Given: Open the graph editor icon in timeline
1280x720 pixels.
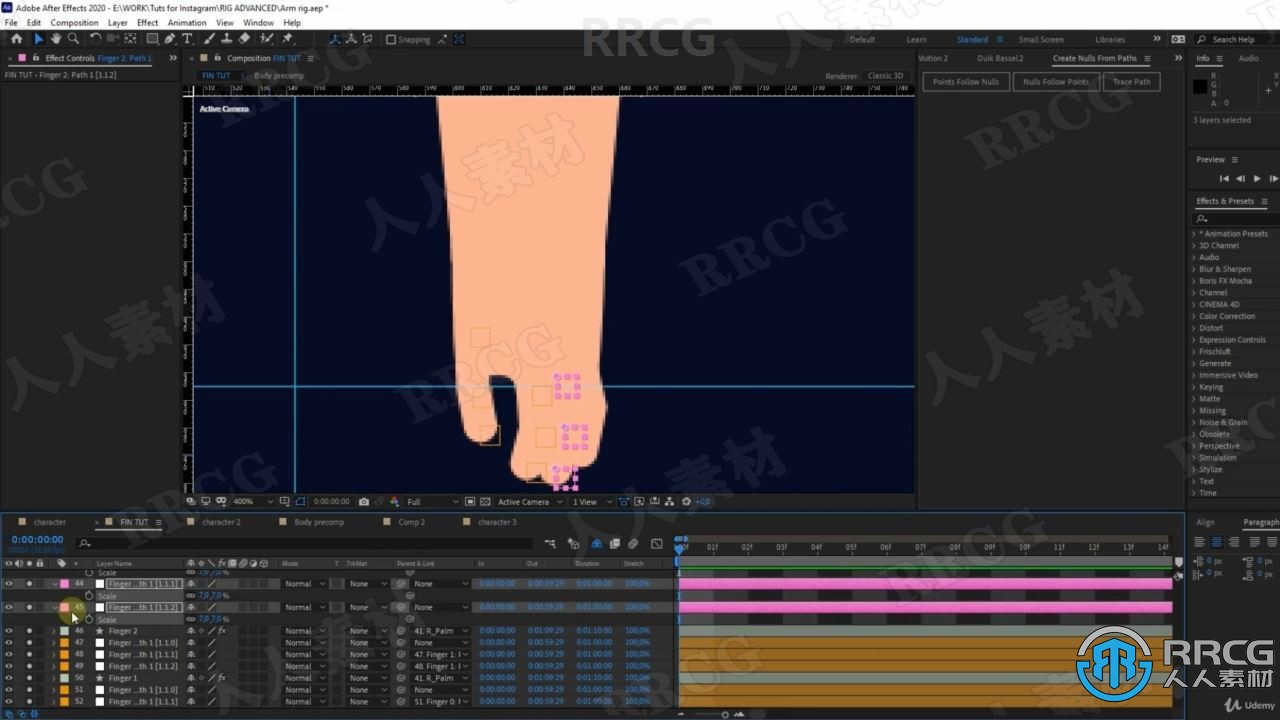Looking at the screenshot, I should pyautogui.click(x=656, y=544).
